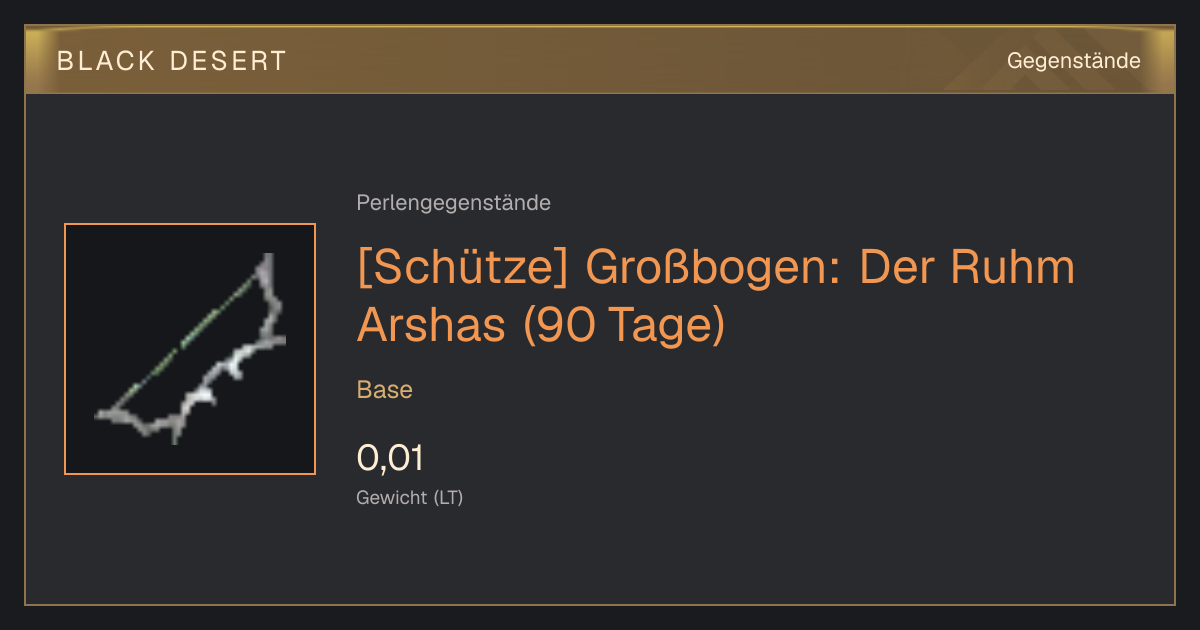Open the BLACK DESERT logo in header
Image resolution: width=1200 pixels, height=630 pixels.
[172, 61]
